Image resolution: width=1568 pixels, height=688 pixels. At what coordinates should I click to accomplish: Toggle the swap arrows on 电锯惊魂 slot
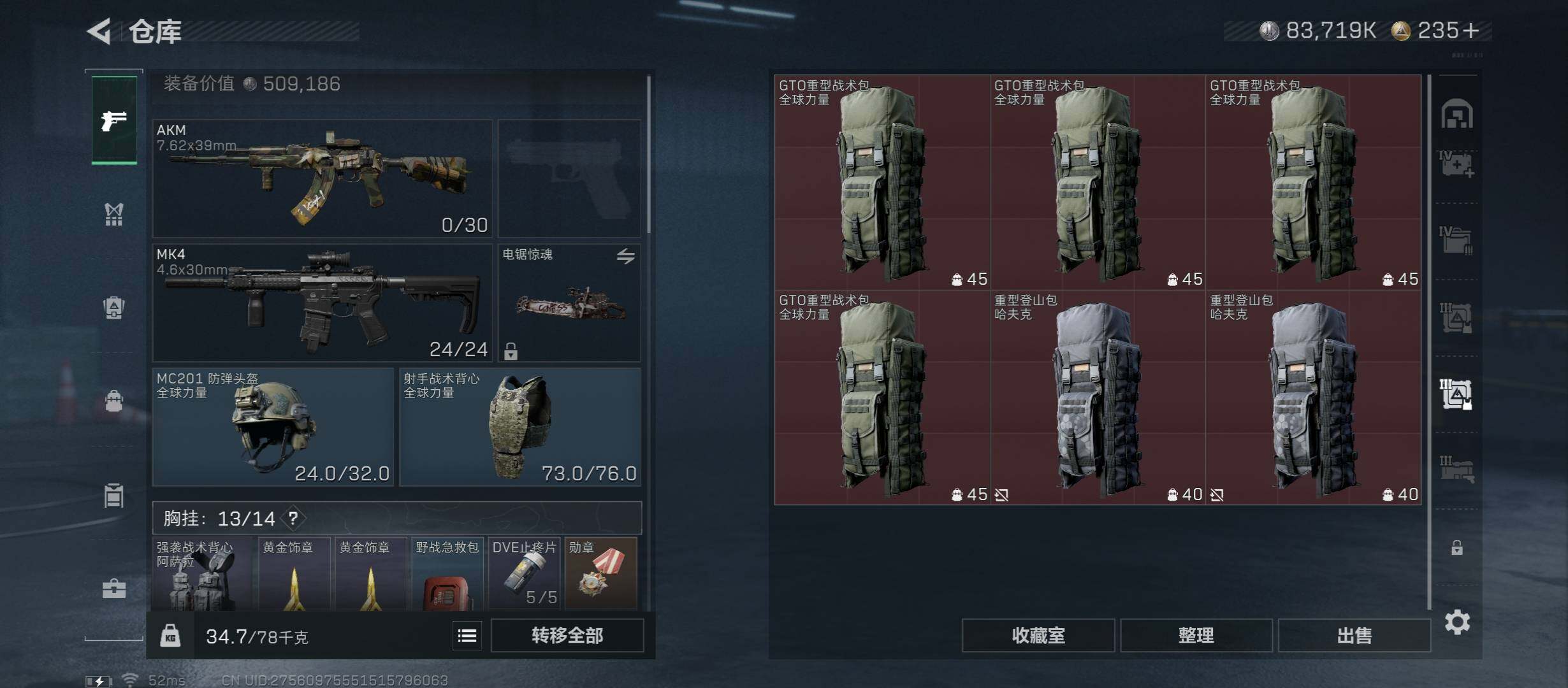(626, 256)
